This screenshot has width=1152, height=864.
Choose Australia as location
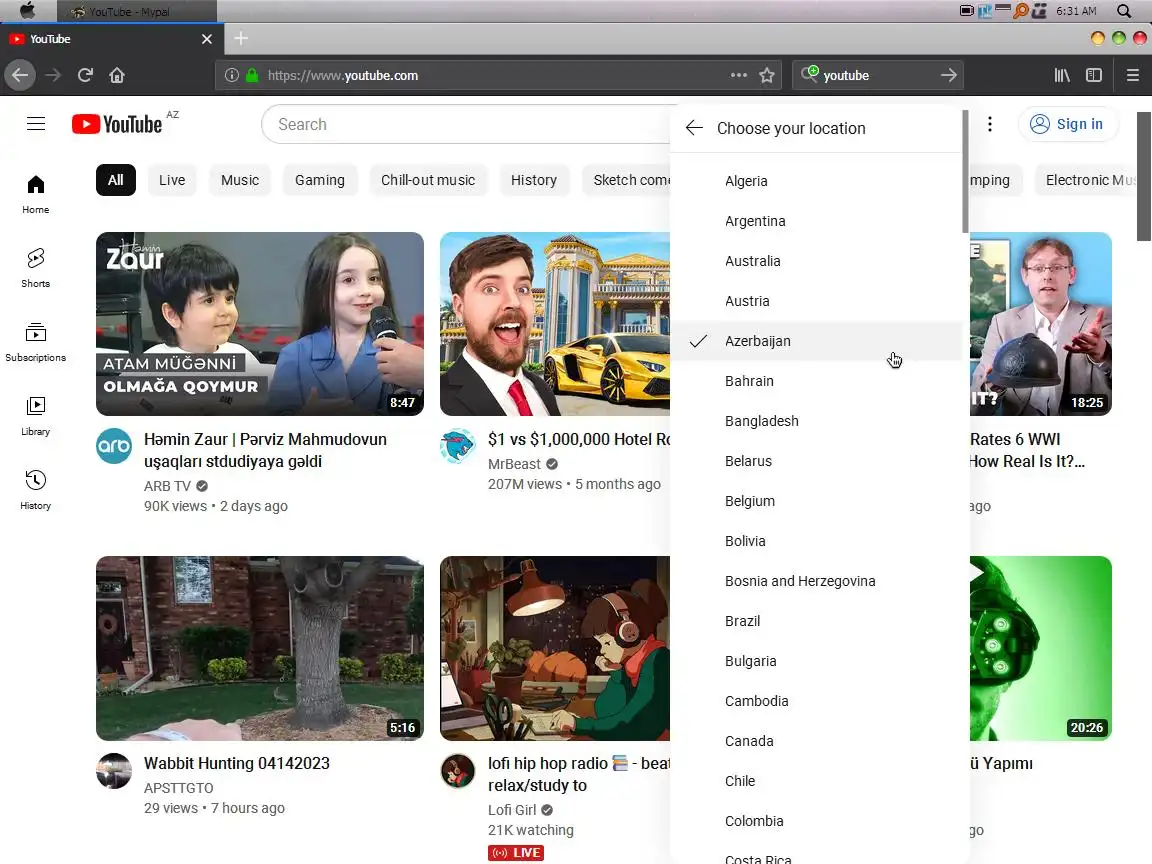coord(816,261)
